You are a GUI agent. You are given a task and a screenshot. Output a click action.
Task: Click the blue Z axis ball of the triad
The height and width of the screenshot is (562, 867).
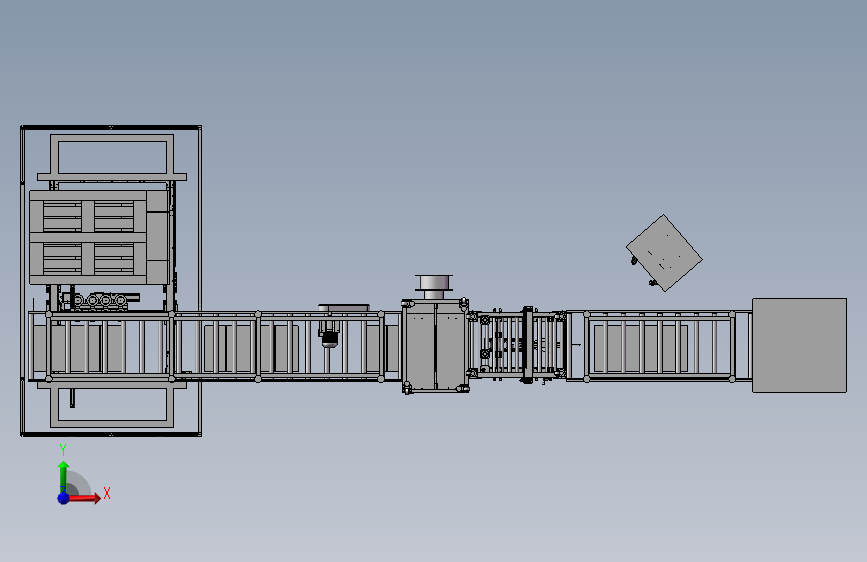click(64, 498)
